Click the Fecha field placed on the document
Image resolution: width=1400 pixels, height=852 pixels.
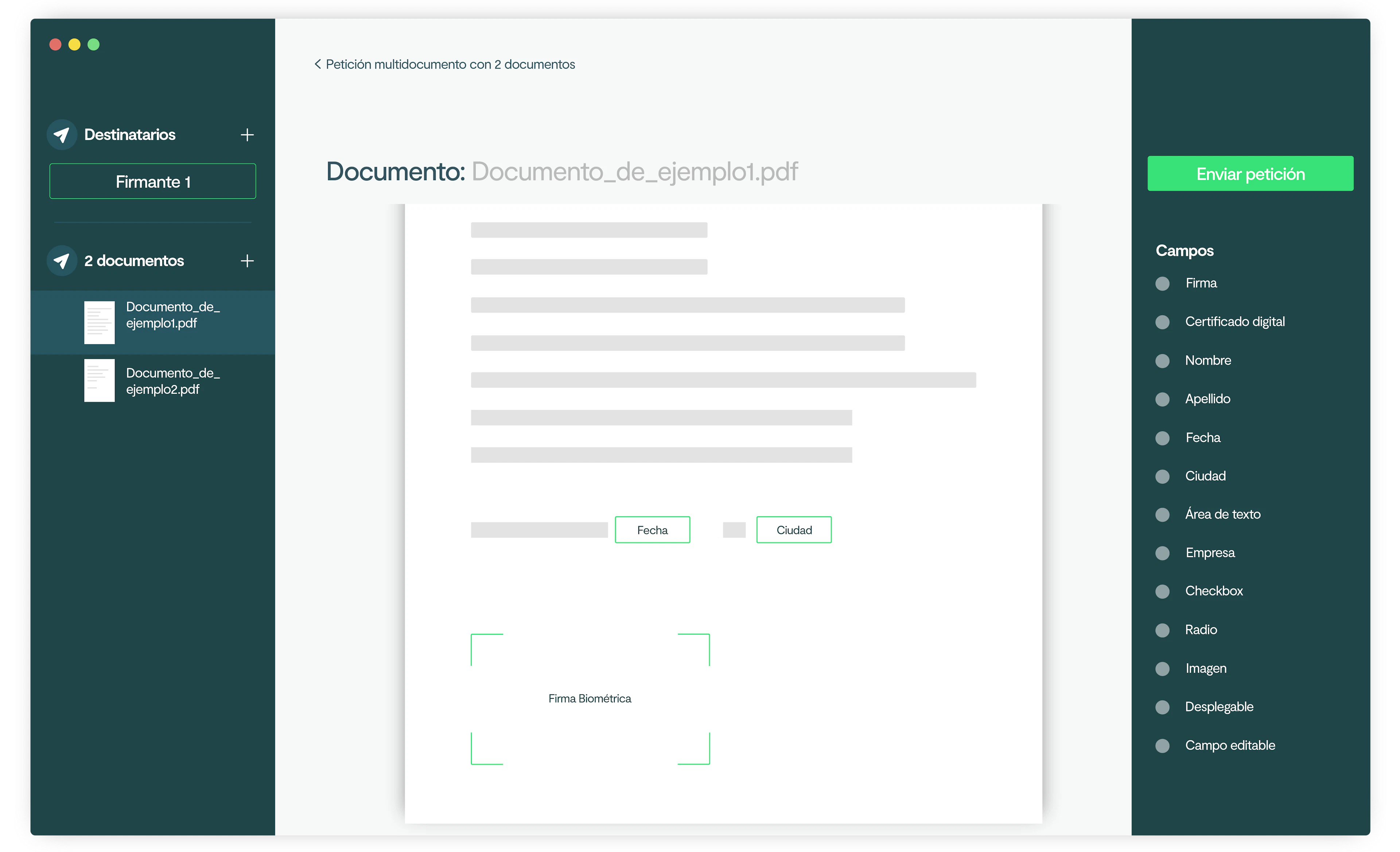(x=652, y=529)
